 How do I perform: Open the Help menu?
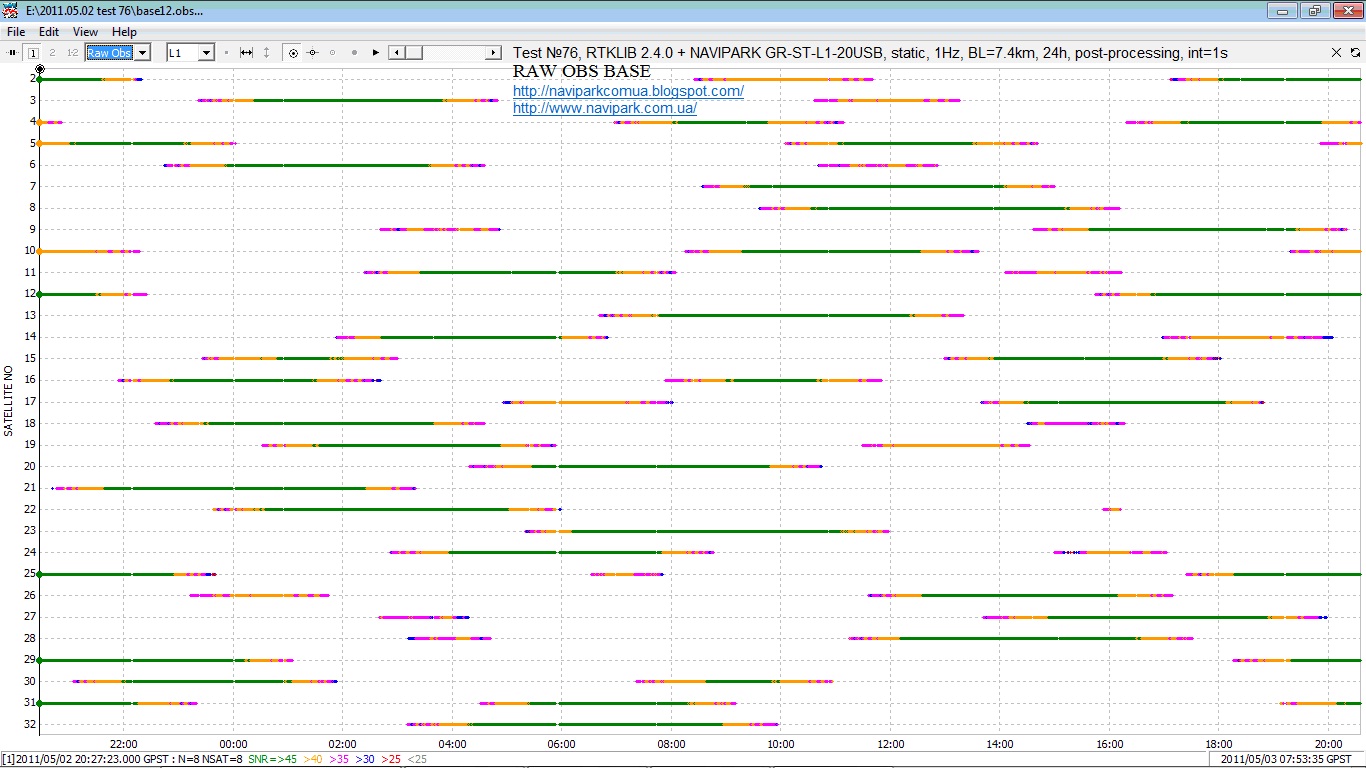(124, 32)
